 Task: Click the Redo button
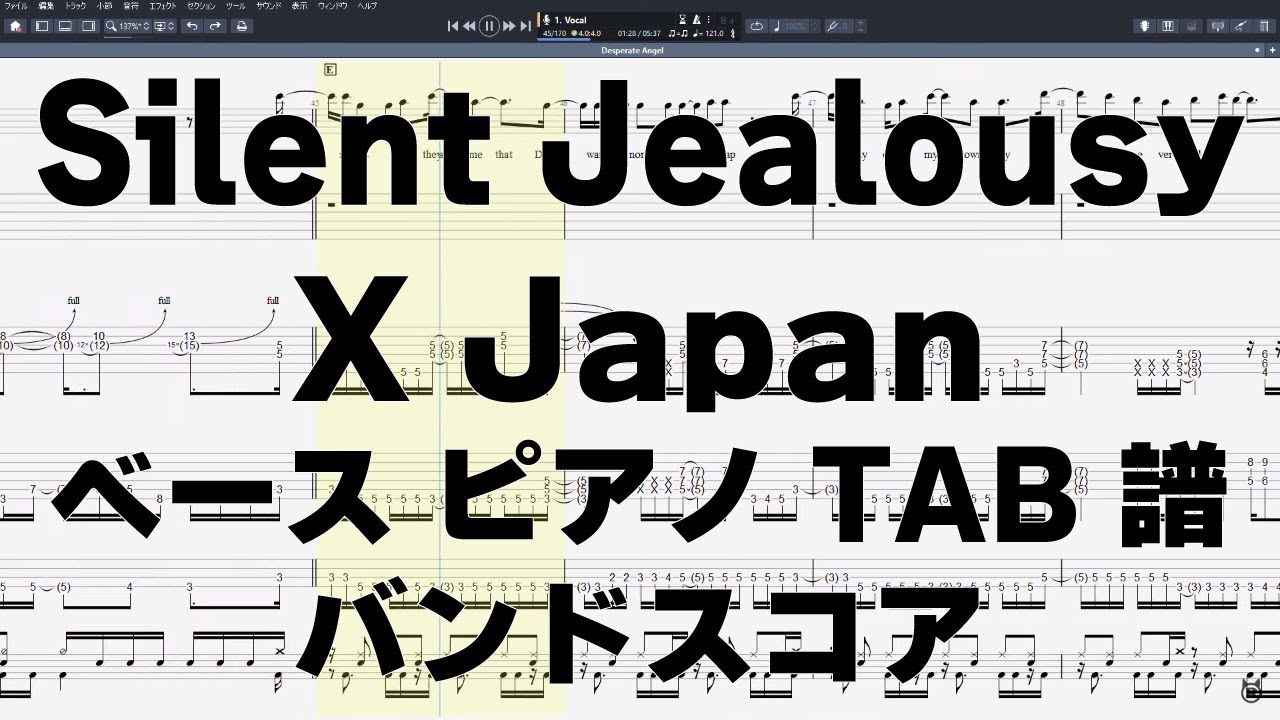click(216, 26)
